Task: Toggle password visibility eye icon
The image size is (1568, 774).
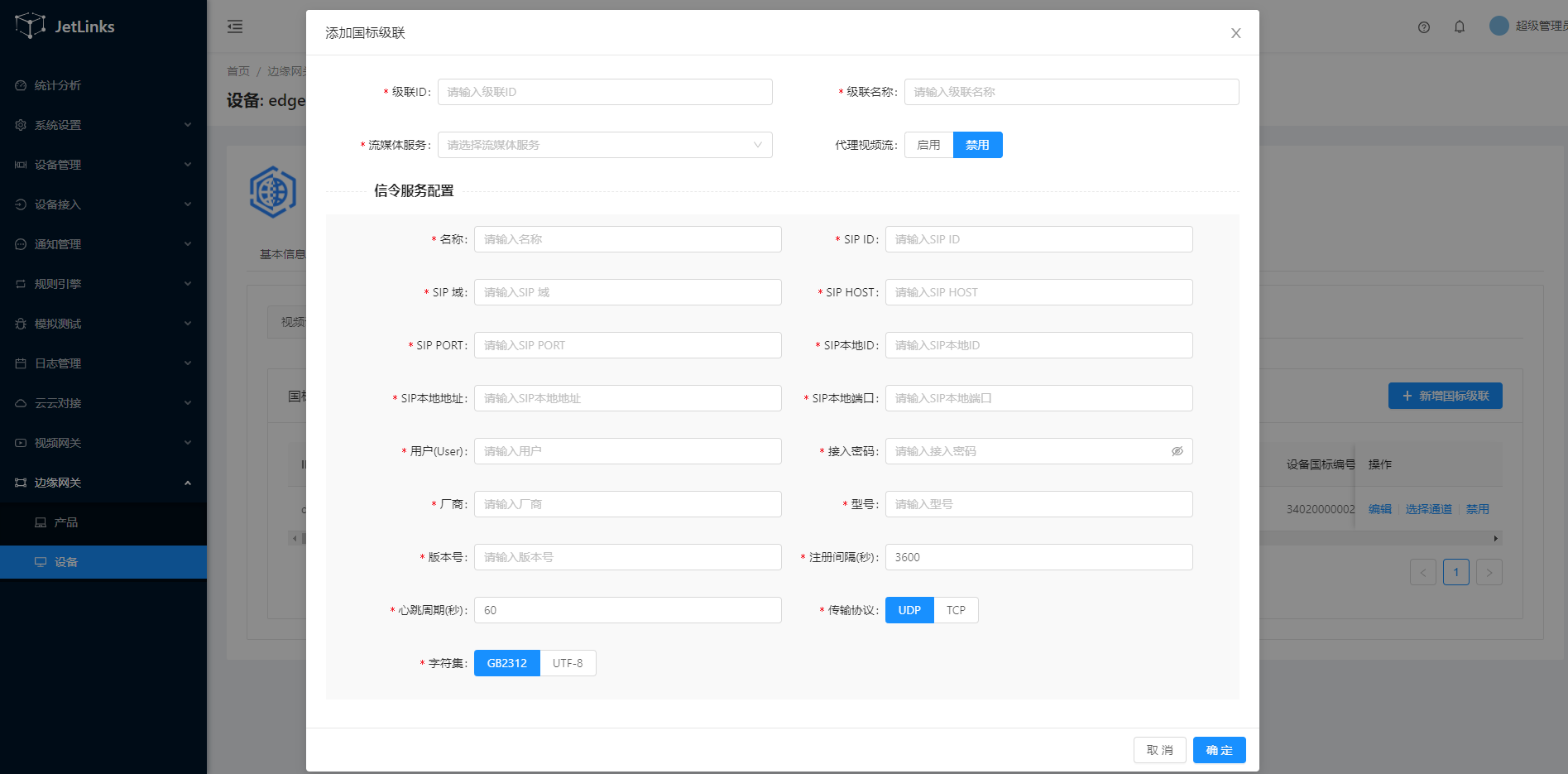Action: click(1177, 451)
